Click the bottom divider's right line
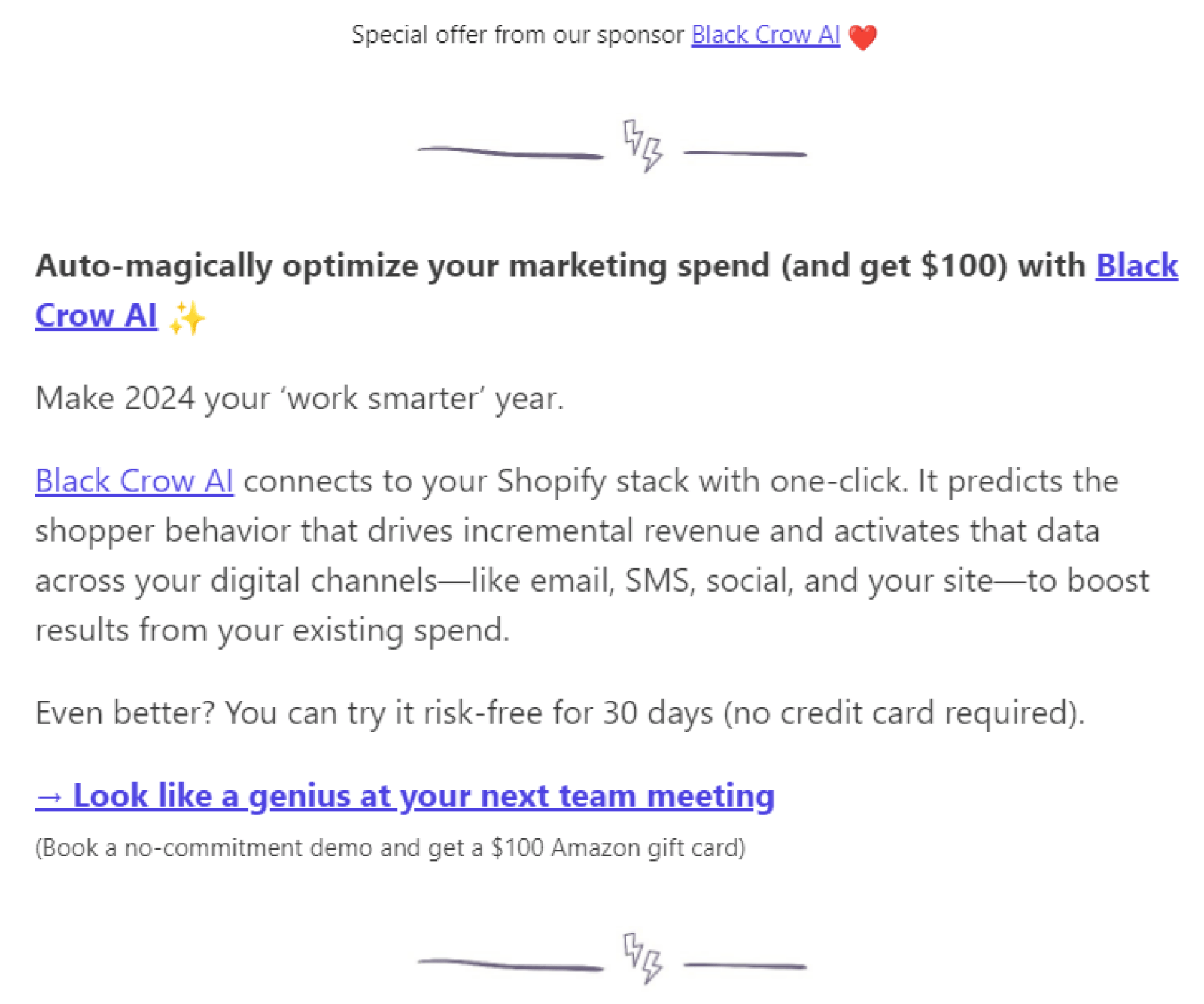1204x1004 pixels. coord(744,966)
